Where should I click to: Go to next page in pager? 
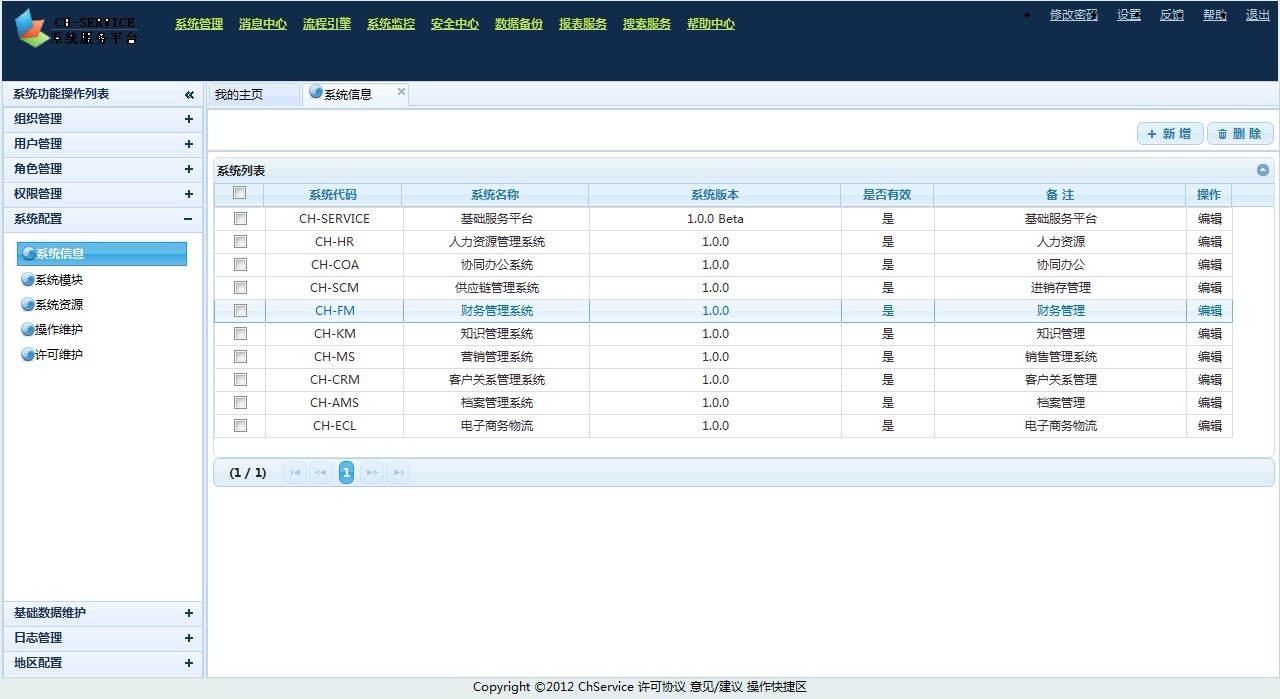pyautogui.click(x=372, y=473)
